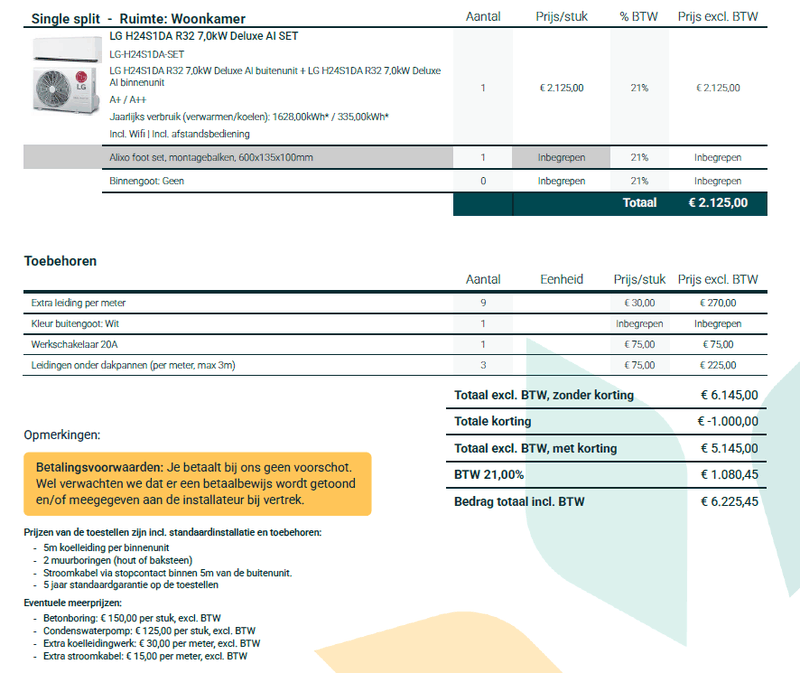800x673 pixels.
Task: Click the 'Jaarlijks verbruik' consumption line
Action: pos(249,117)
